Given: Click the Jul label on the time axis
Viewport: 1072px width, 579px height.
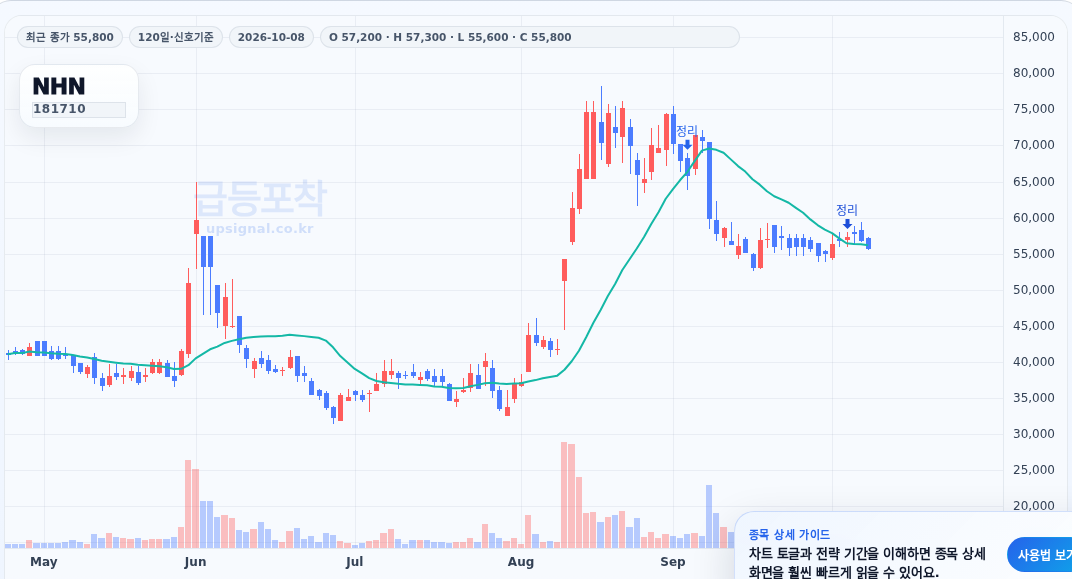Looking at the screenshot, I should [x=354, y=562].
